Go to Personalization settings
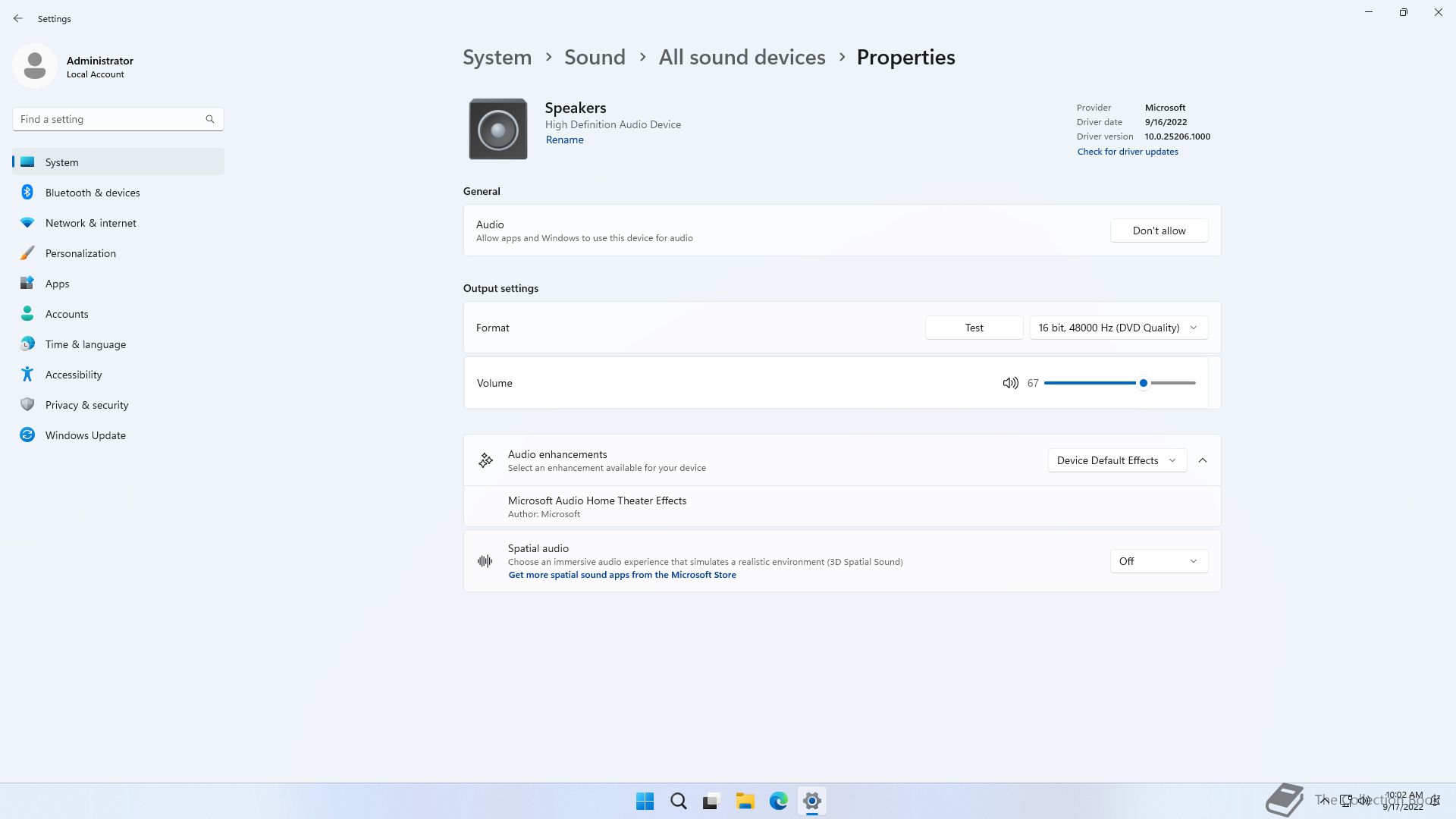The width and height of the screenshot is (1456, 819). [x=118, y=253]
